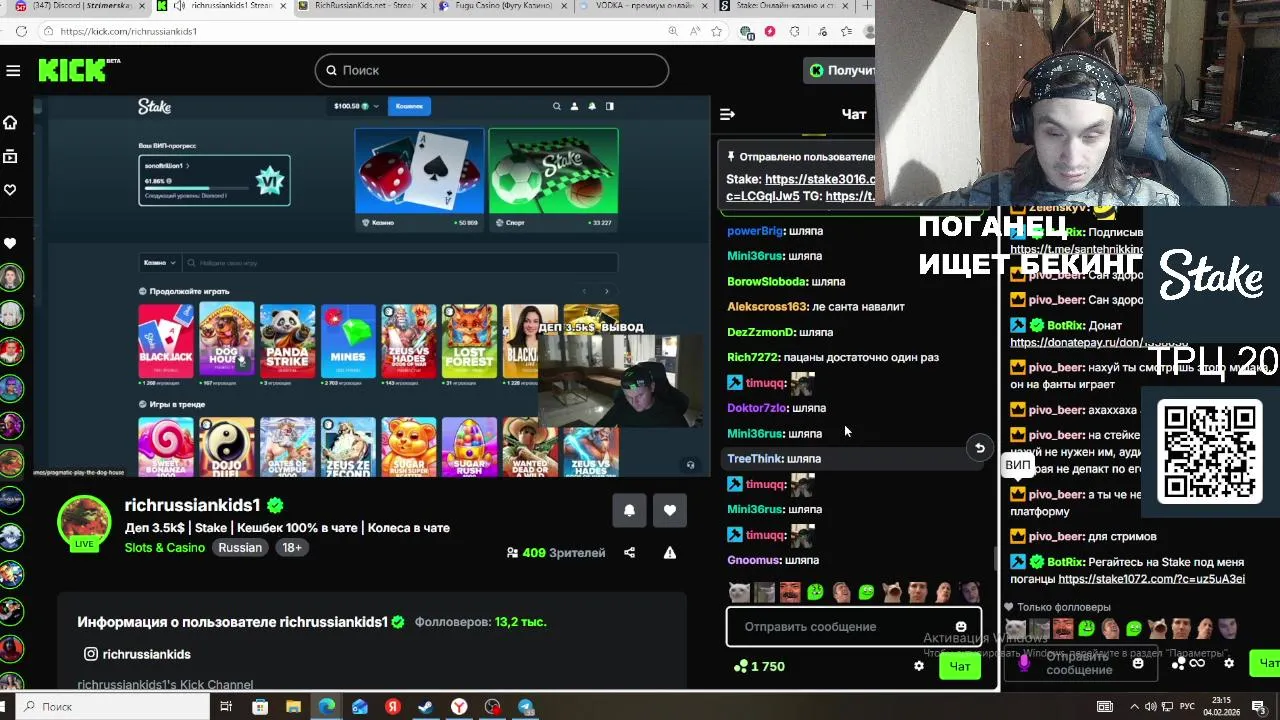This screenshot has width=1280, height=720.
Task: Open emoji picker in chat input
Action: (x=961, y=627)
